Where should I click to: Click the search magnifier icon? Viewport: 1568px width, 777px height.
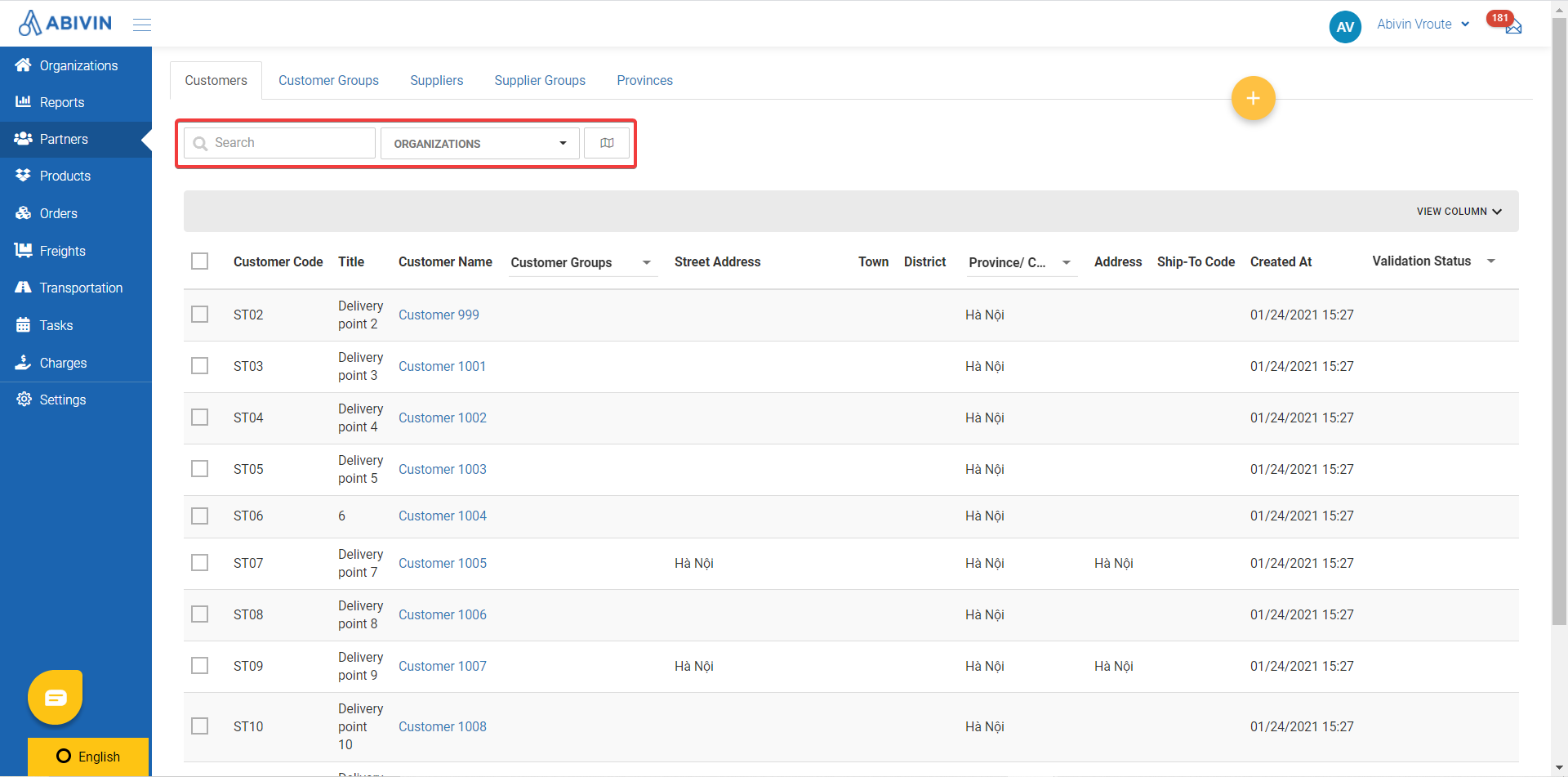pyautogui.click(x=200, y=144)
